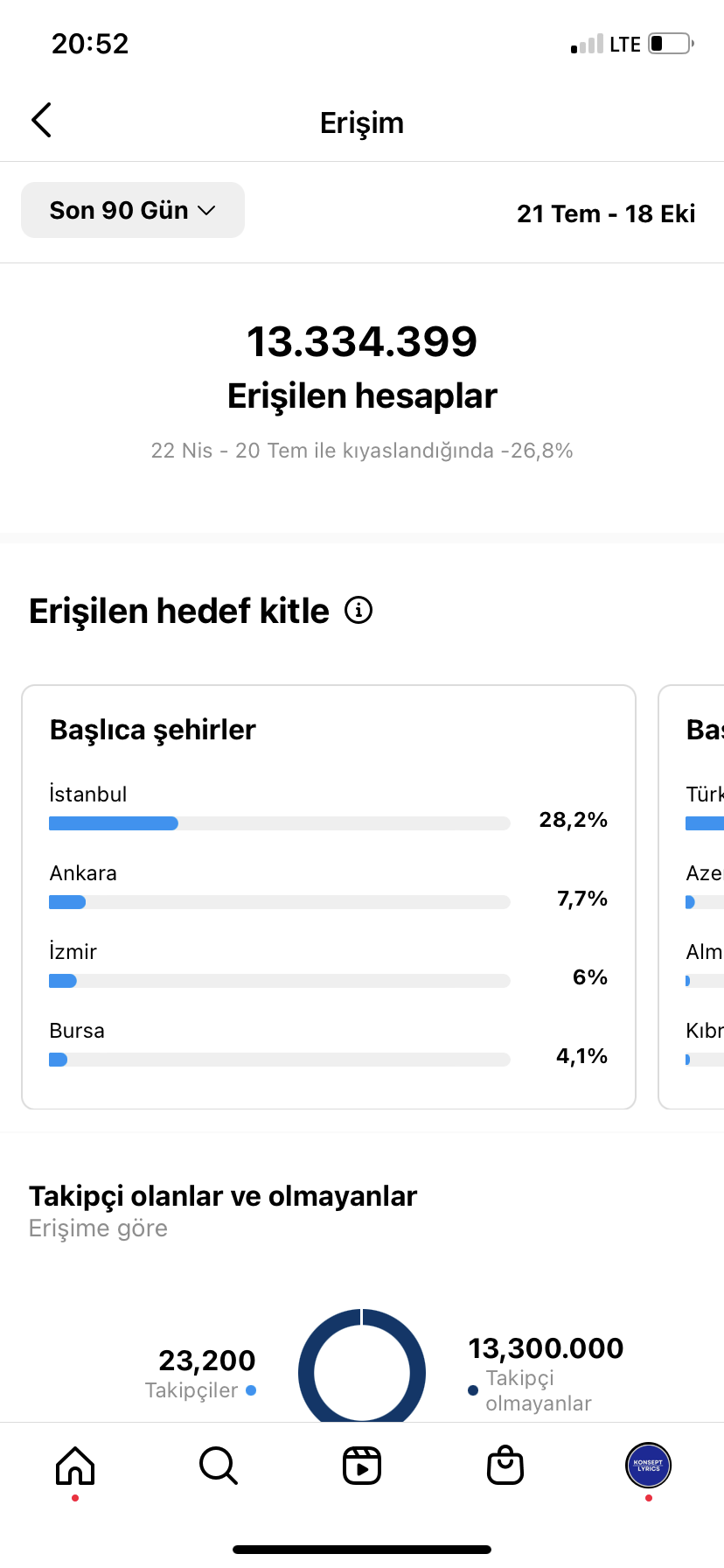Viewport: 724px width, 1568px height.
Task: Select the 21 Tem - 18 Eki date range
Action: [606, 213]
